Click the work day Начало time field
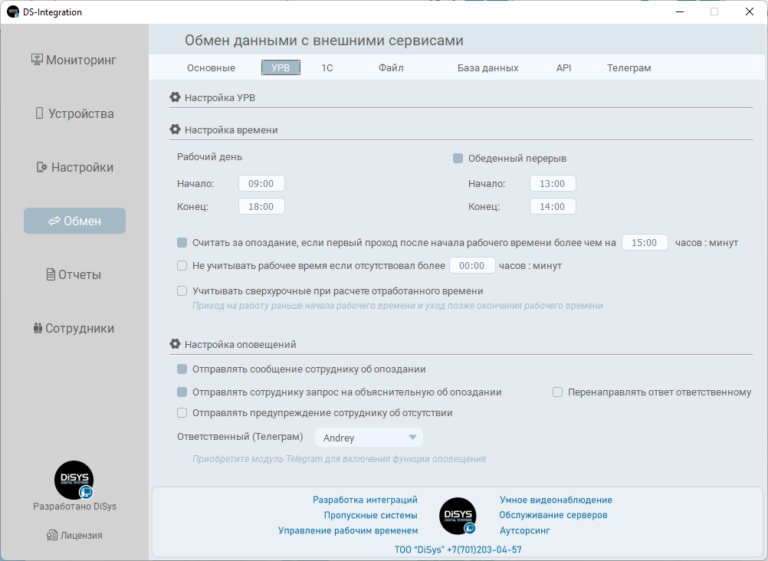This screenshot has width=768, height=561. pyautogui.click(x=261, y=184)
